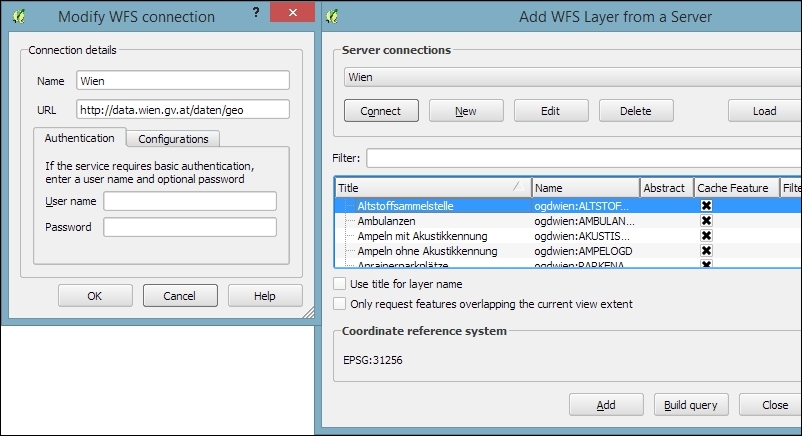
Task: Select the Ambulanzen layer row
Action: click(x=568, y=221)
